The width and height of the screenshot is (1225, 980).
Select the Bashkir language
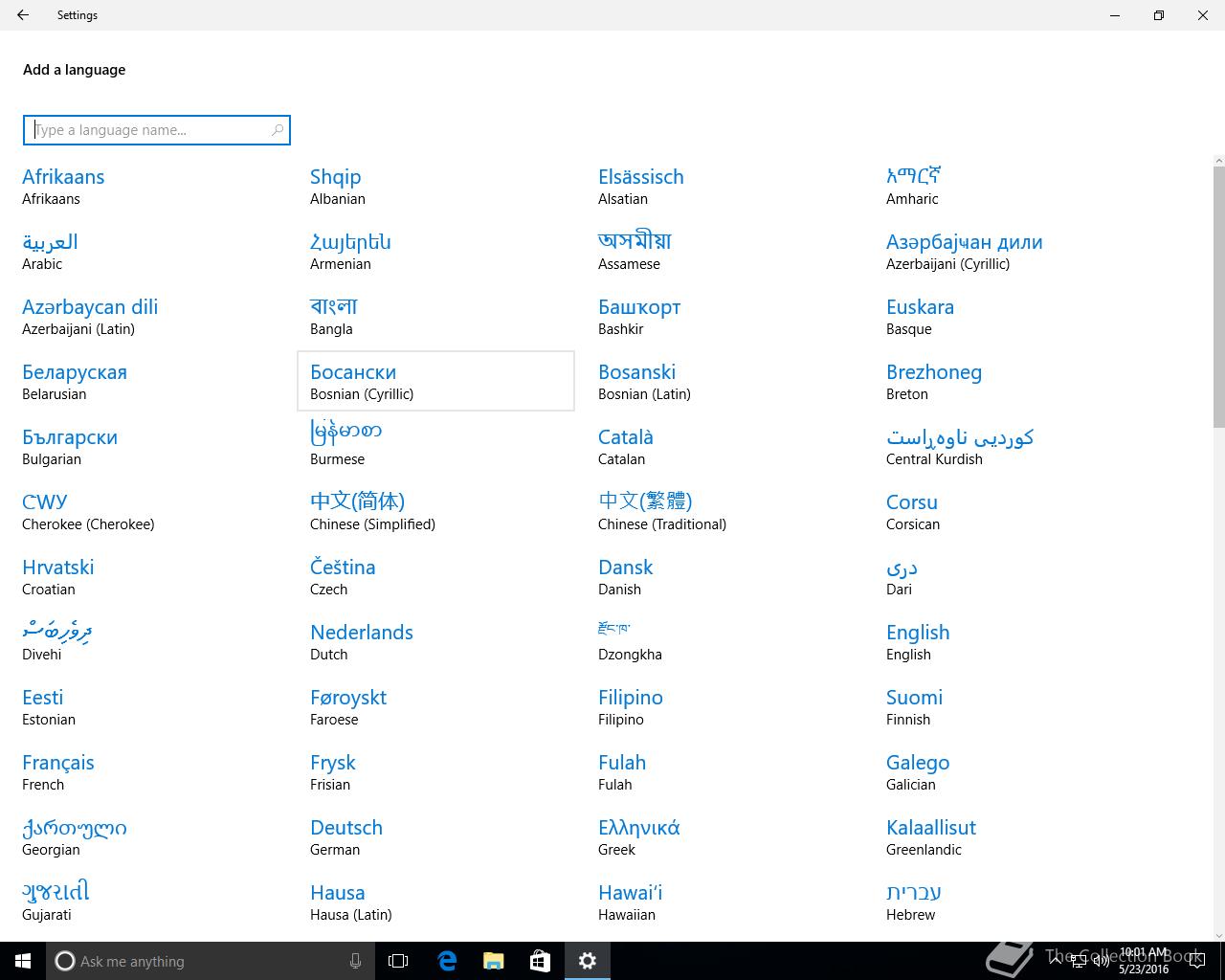pyautogui.click(x=724, y=316)
